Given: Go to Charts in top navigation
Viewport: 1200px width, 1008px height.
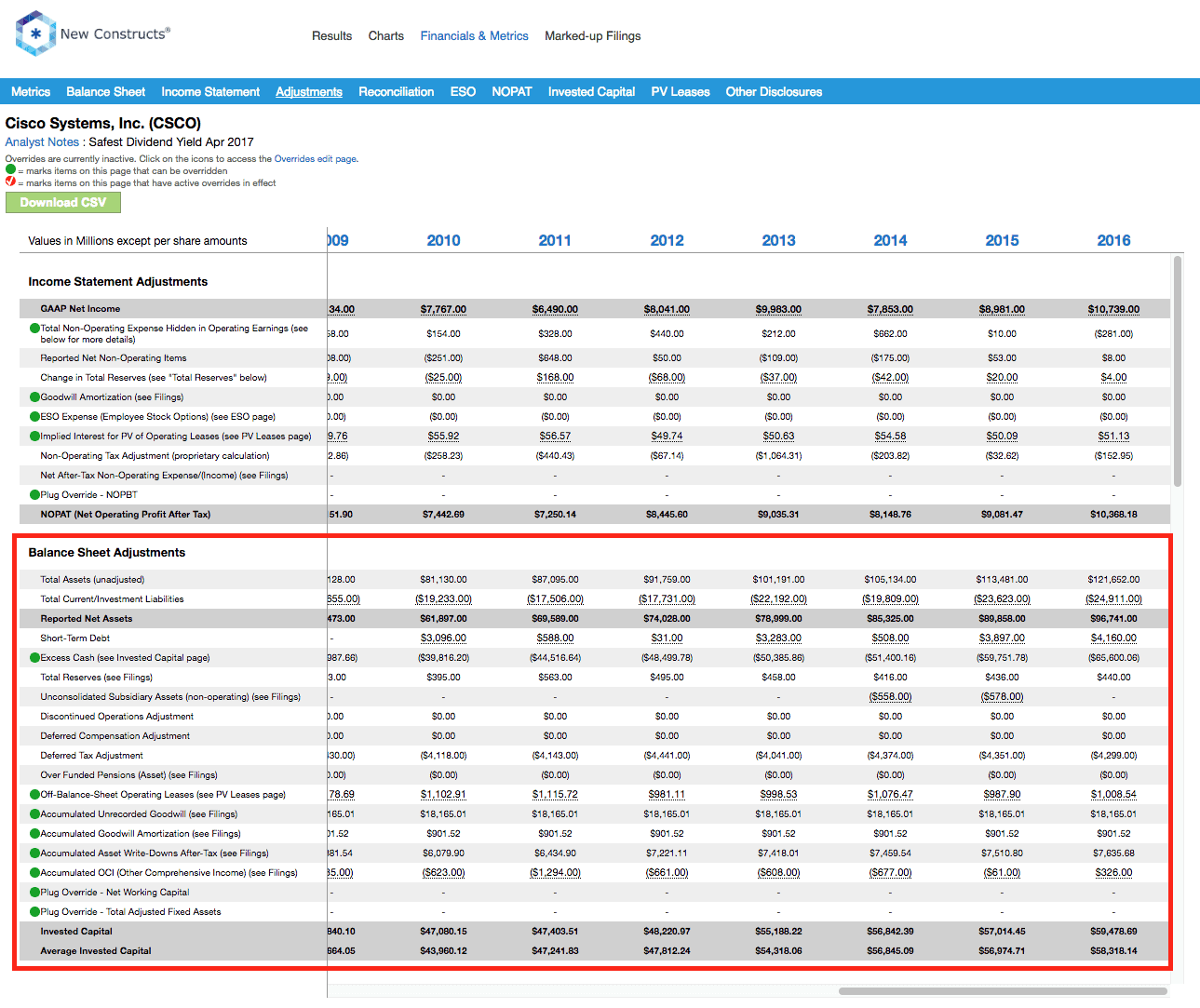Looking at the screenshot, I should [385, 36].
